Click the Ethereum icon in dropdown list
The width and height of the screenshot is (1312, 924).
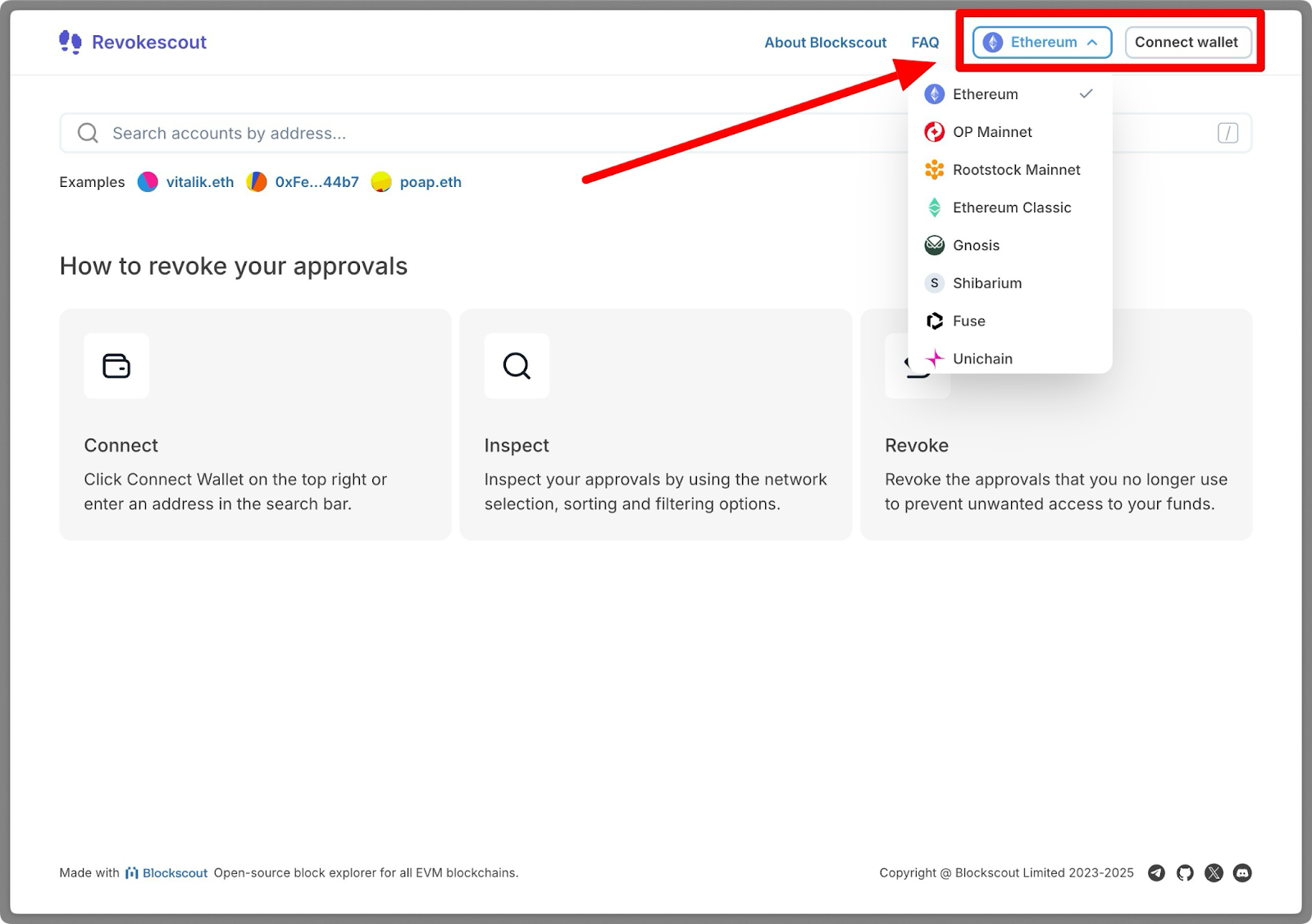(x=934, y=94)
